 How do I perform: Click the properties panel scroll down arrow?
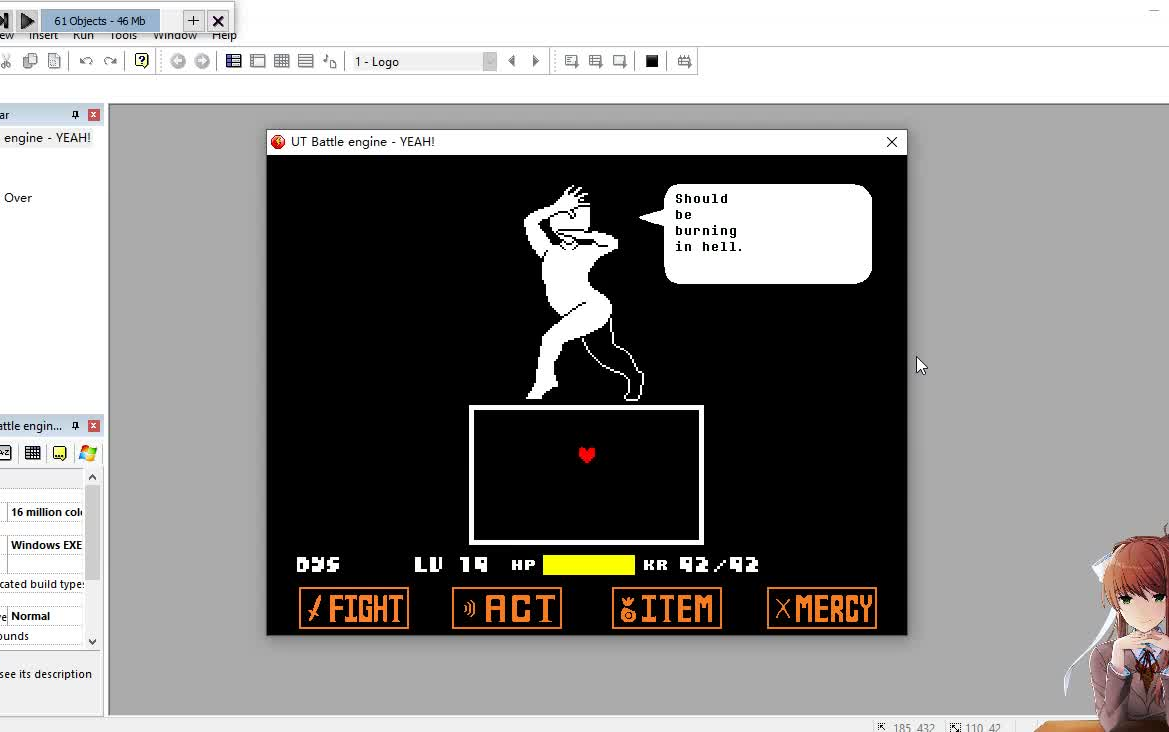[92, 641]
